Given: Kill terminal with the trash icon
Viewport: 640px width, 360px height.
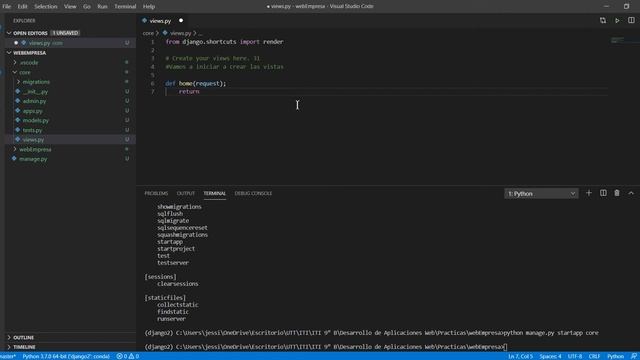Looking at the screenshot, I should [x=617, y=193].
